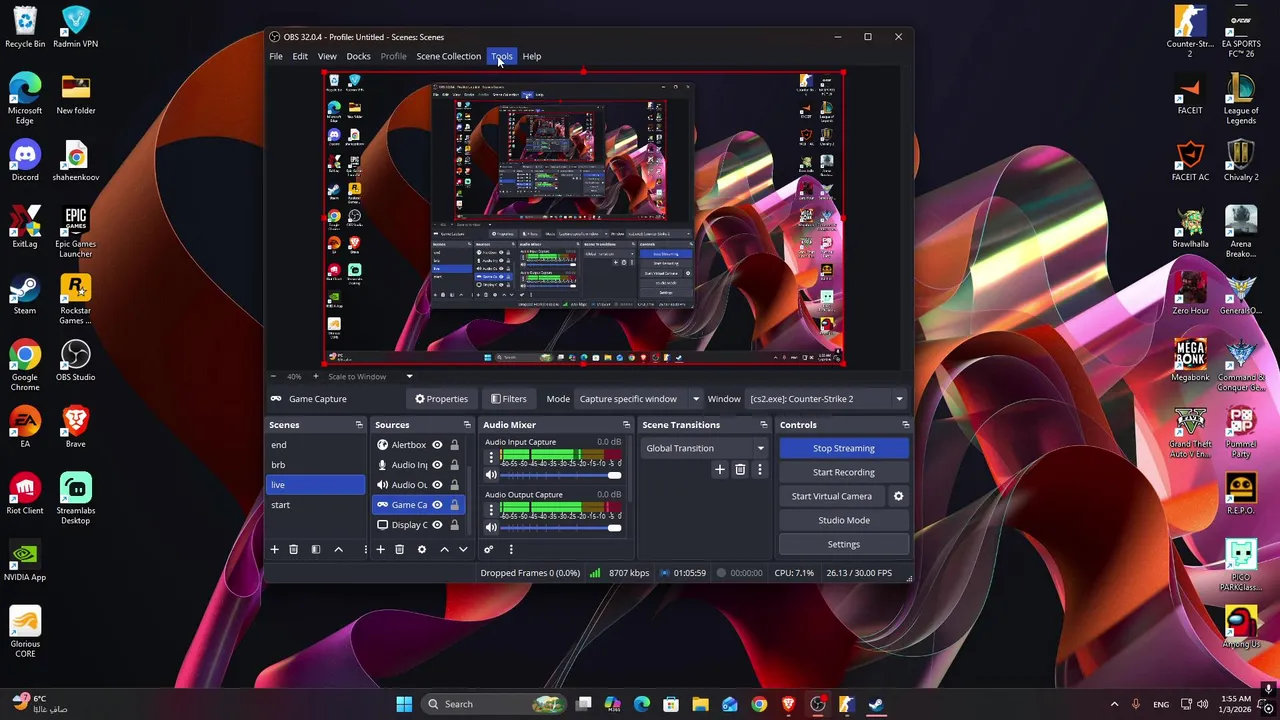
Task: Move the selected source up
Action: click(x=444, y=549)
